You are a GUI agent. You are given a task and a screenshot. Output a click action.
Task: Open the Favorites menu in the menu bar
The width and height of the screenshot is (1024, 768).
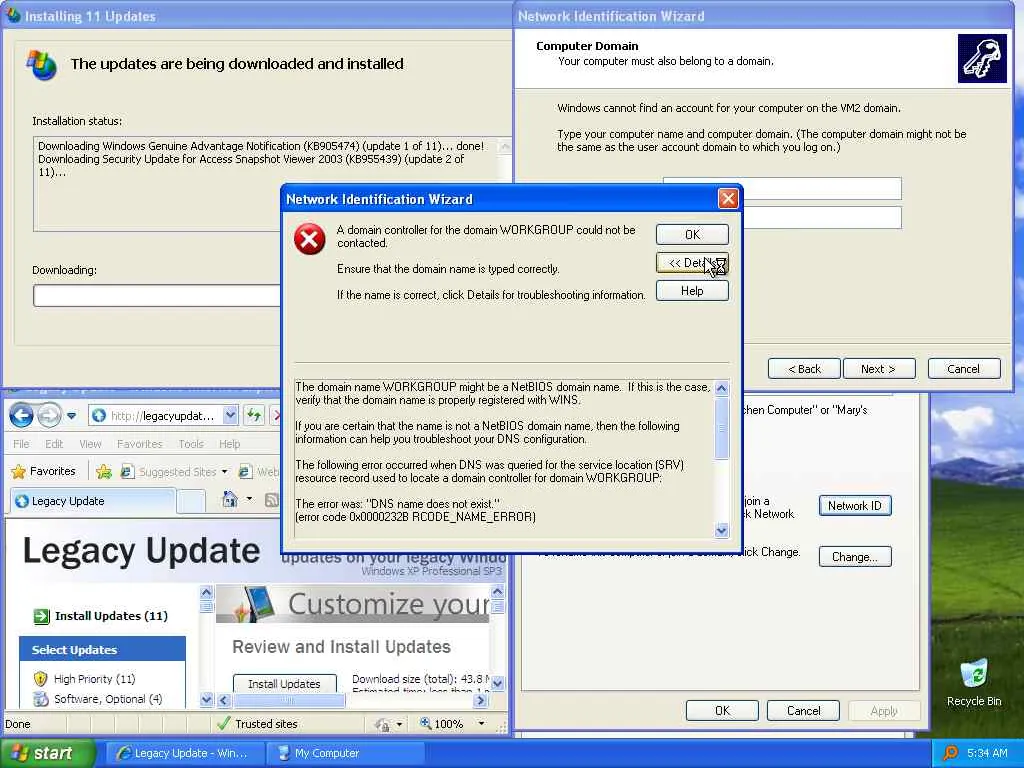tap(139, 444)
